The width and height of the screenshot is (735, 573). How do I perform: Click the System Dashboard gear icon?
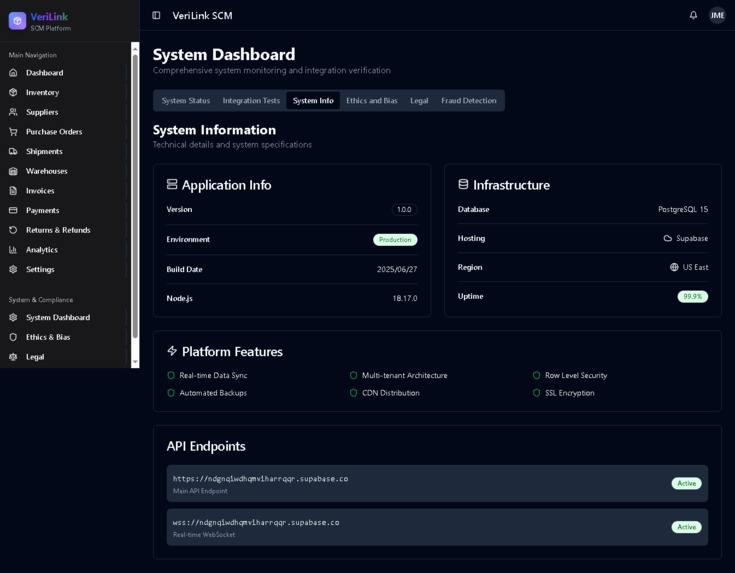(13, 317)
